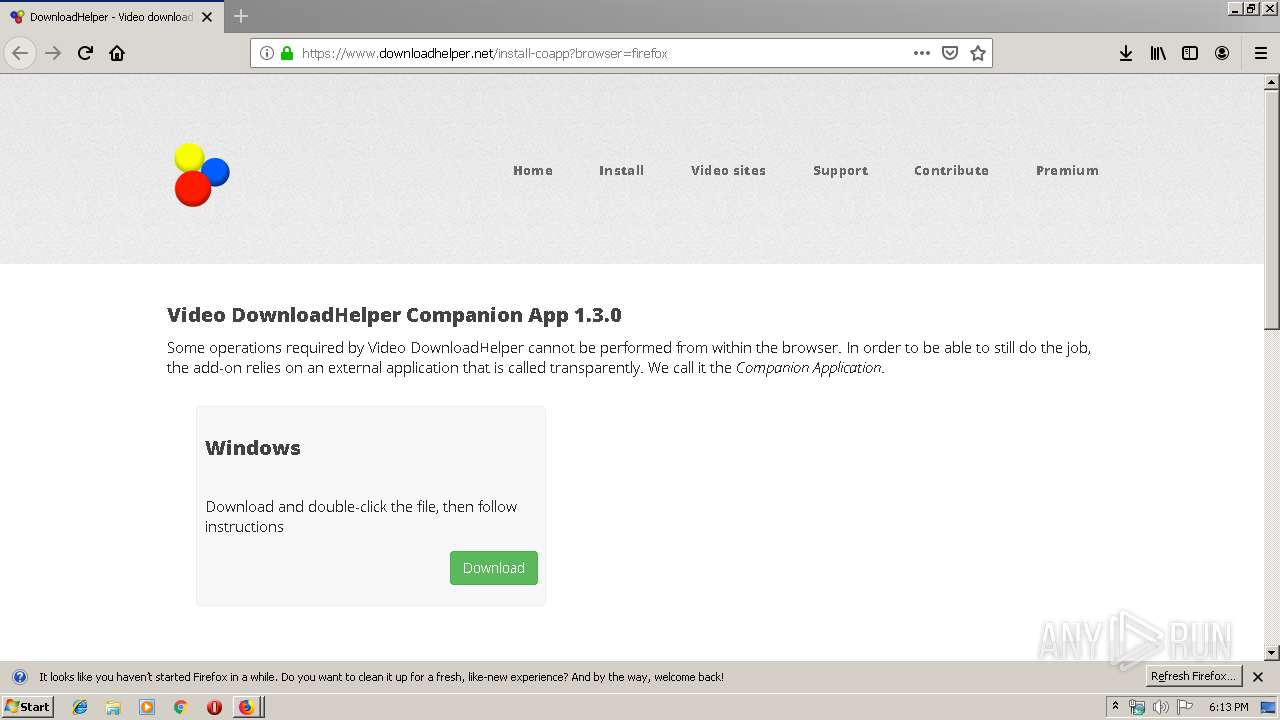The height and width of the screenshot is (720, 1280).
Task: Open the Windows Start menu
Action: pyautogui.click(x=27, y=707)
